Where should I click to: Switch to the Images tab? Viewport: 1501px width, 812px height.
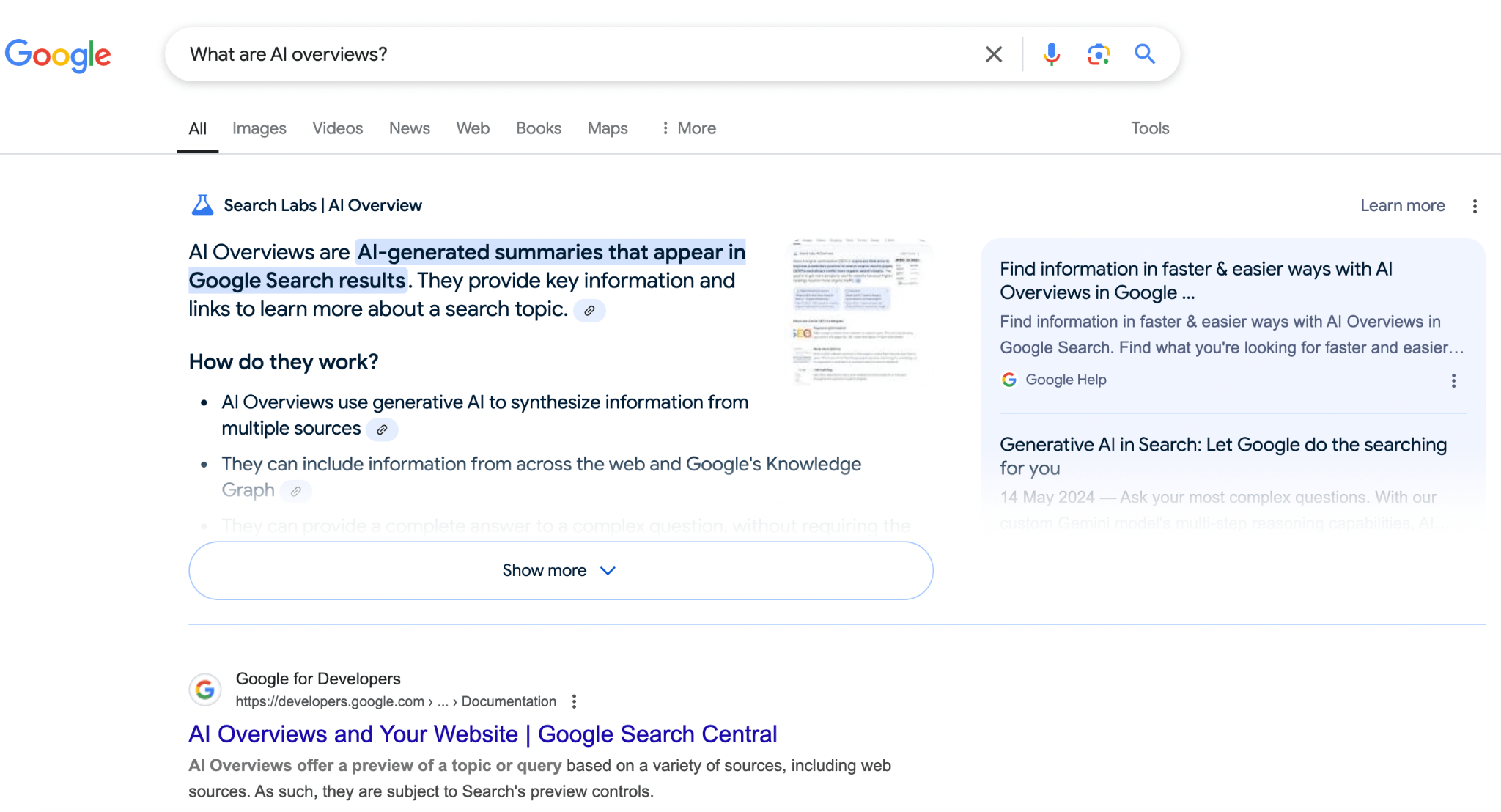(x=259, y=128)
